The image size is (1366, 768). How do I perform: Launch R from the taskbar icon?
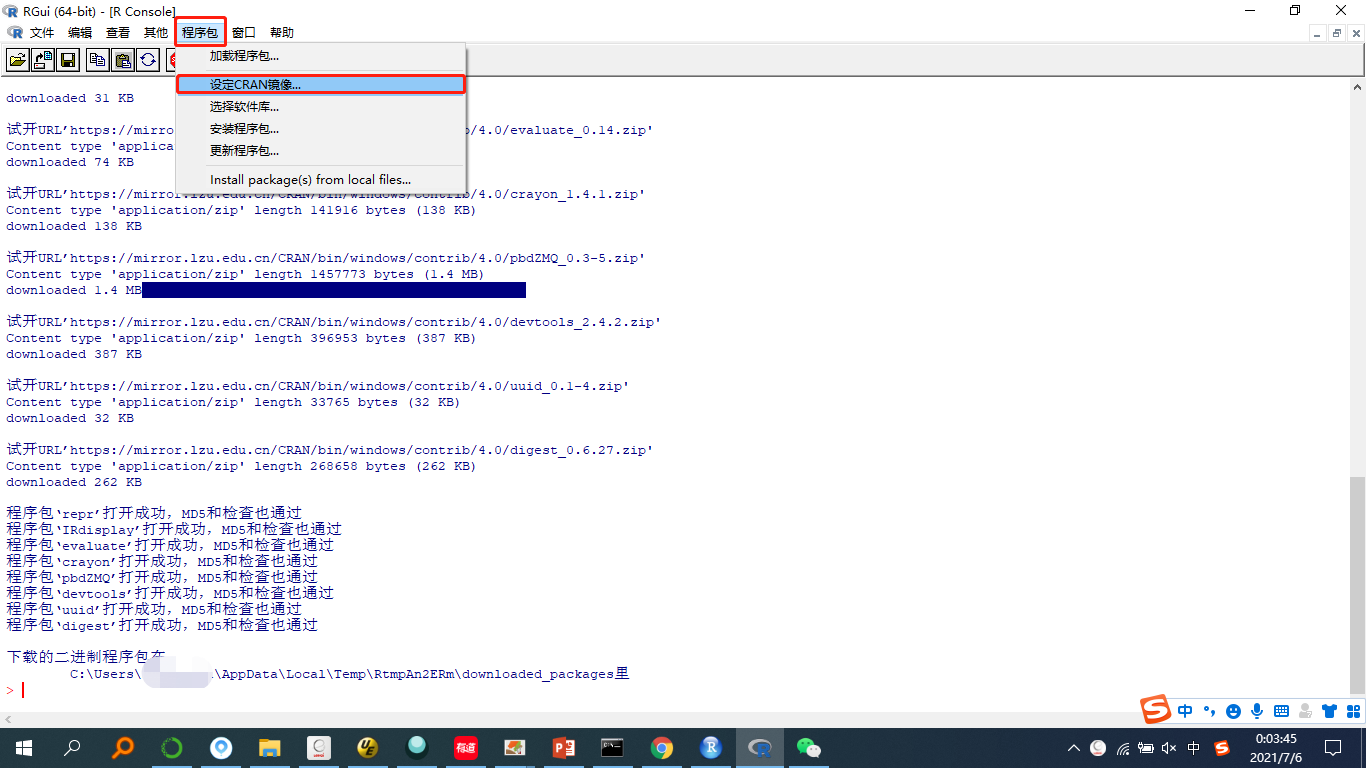point(709,747)
